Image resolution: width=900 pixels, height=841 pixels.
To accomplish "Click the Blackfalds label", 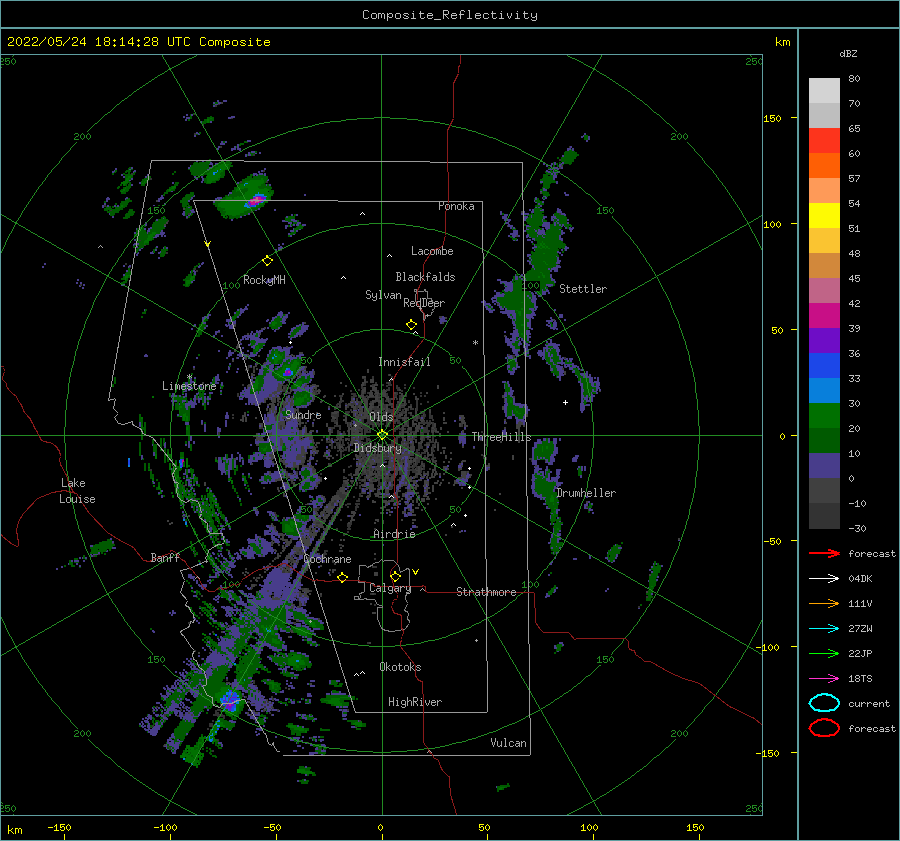I will (x=425, y=277).
